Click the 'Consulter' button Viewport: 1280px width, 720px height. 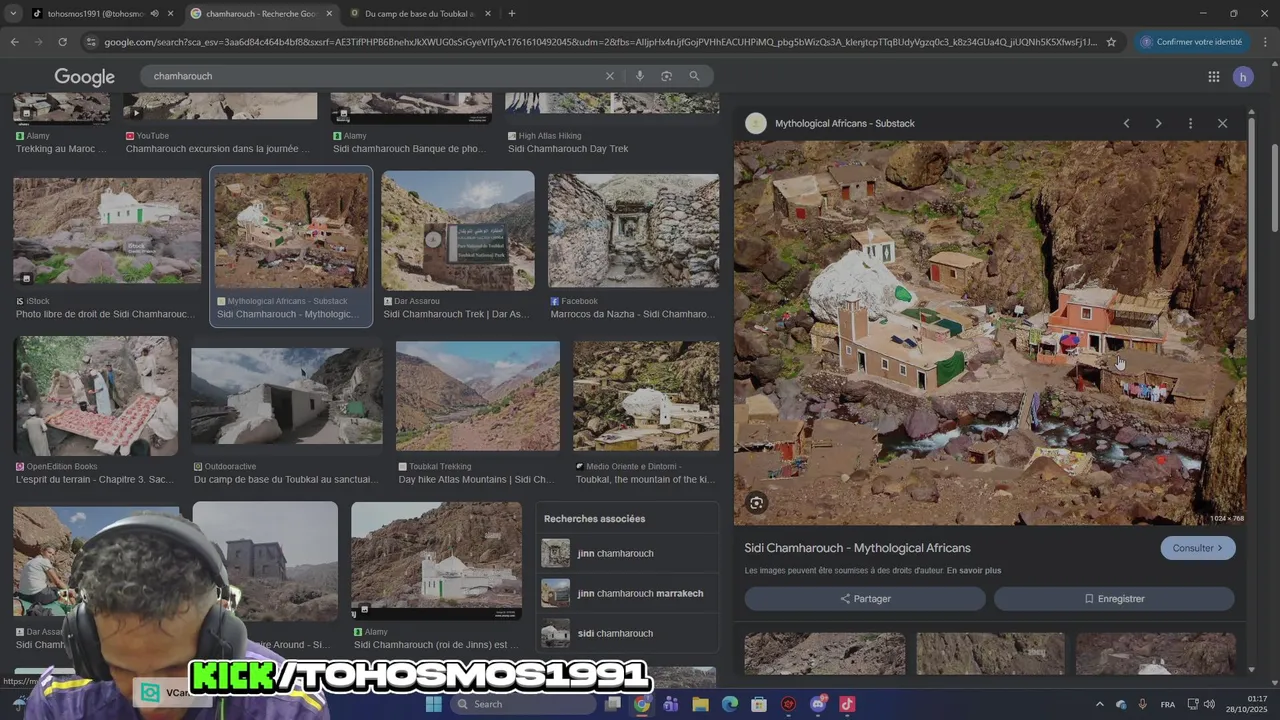[x=1198, y=548]
